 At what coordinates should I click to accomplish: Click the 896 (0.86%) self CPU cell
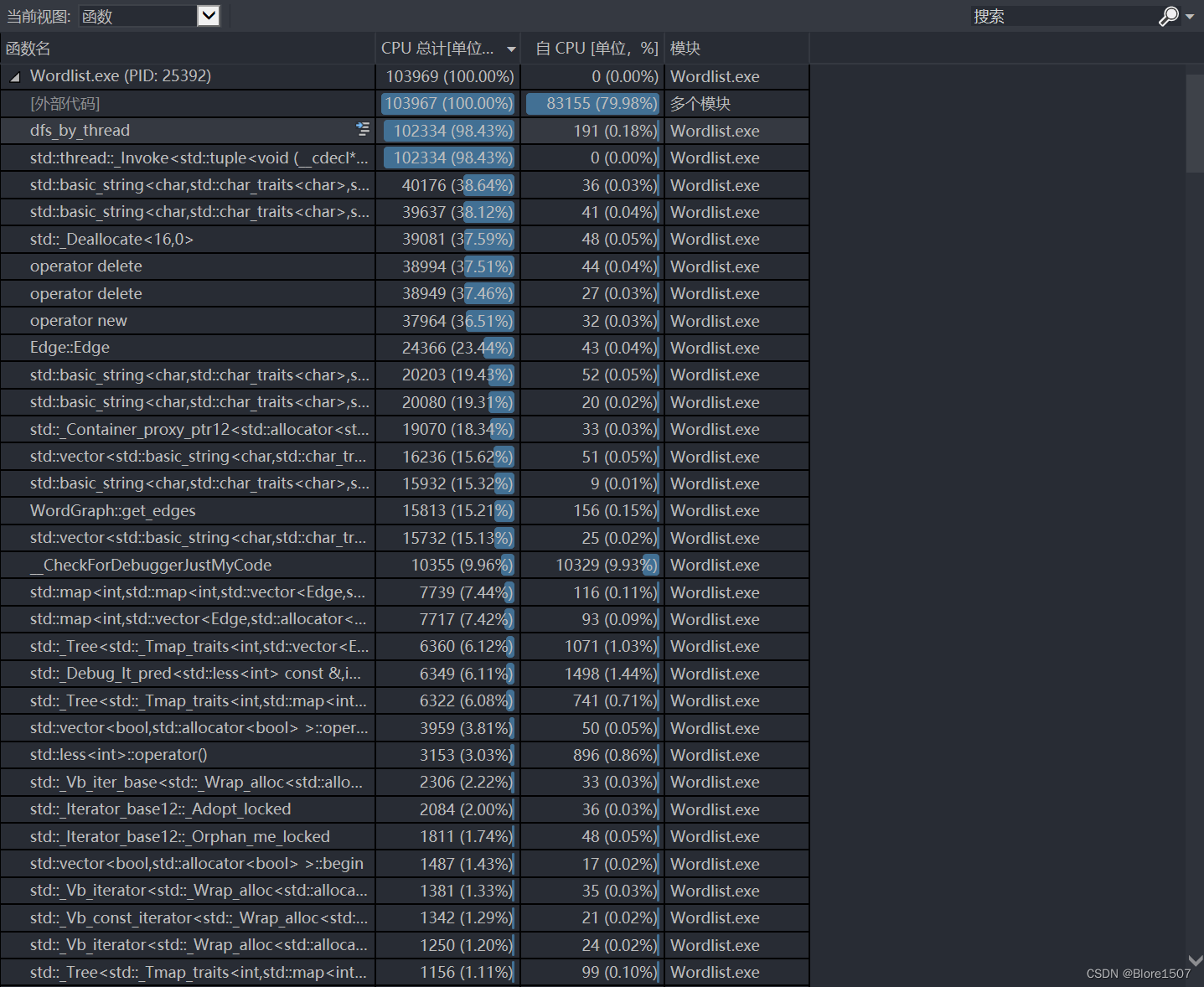point(593,755)
